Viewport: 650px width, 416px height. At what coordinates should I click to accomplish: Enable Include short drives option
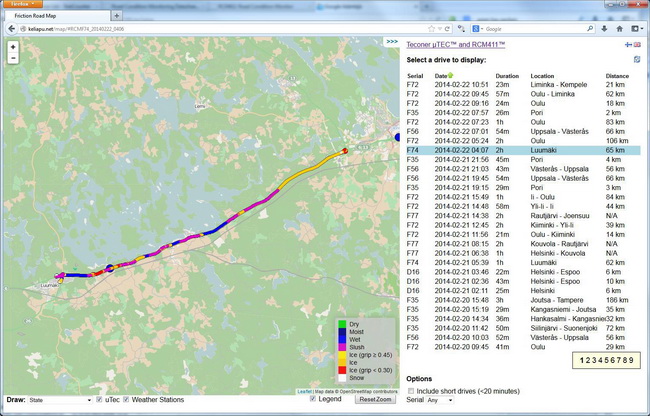[411, 391]
